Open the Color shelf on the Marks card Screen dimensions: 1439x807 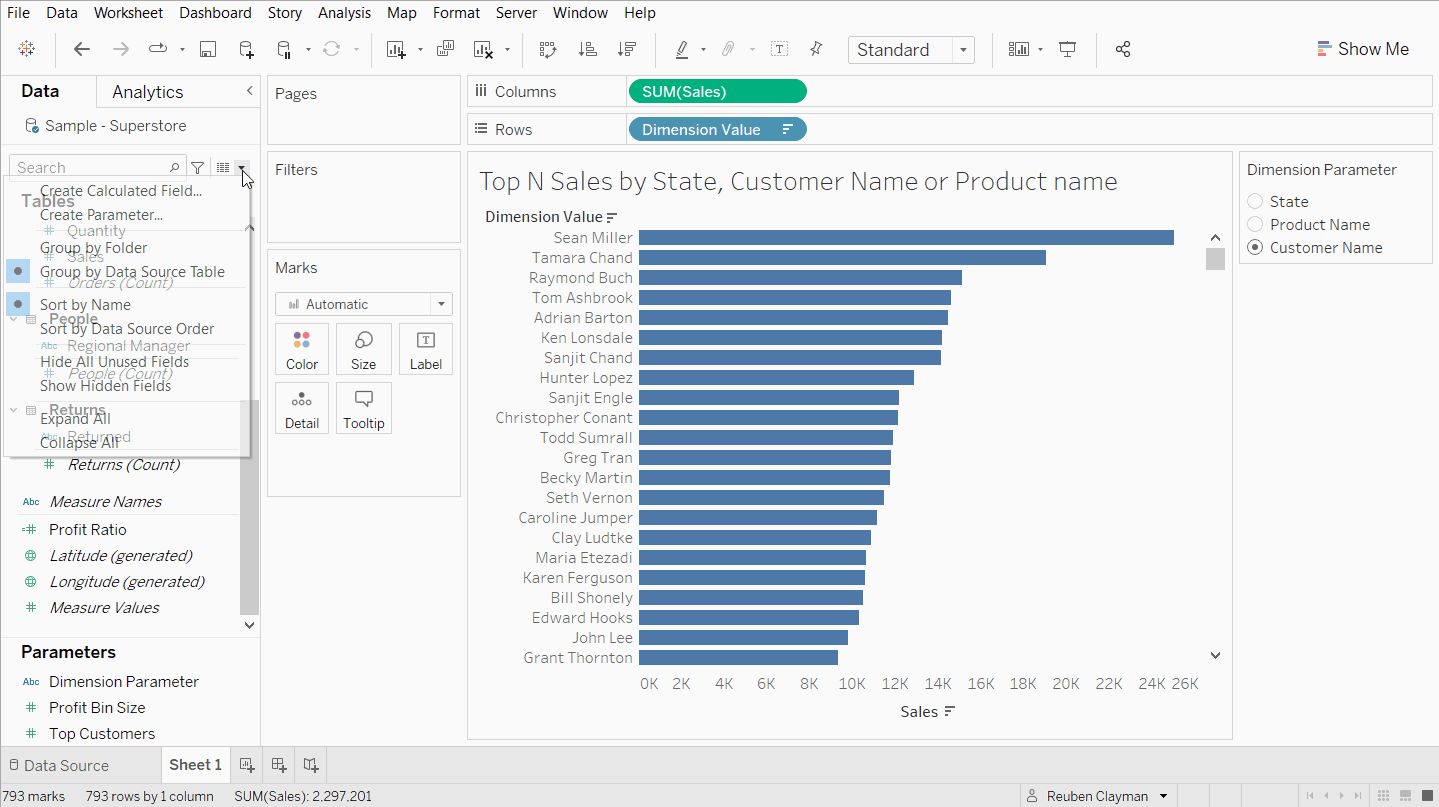(x=301, y=348)
